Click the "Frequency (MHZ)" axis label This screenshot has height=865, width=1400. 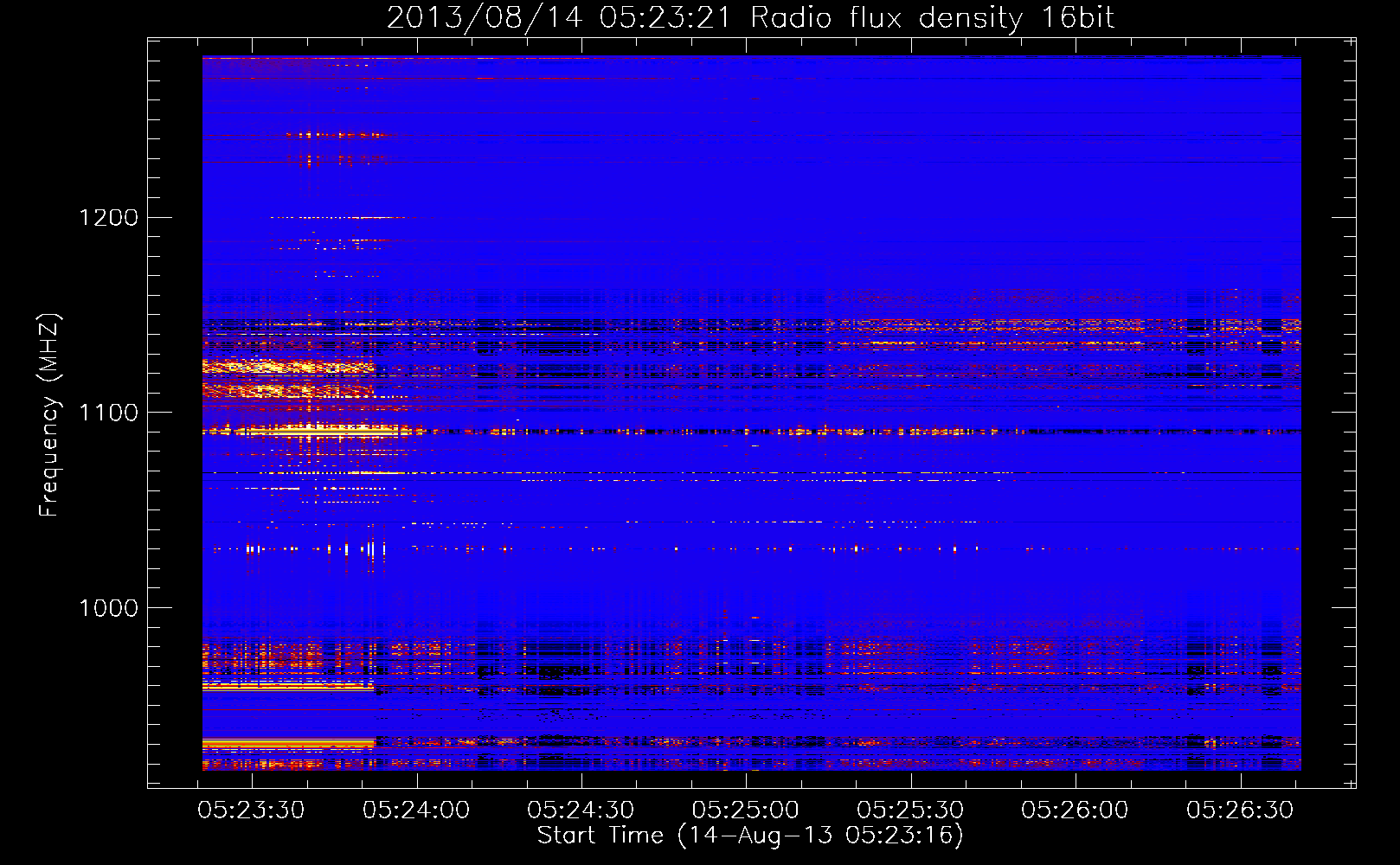[x=49, y=415]
